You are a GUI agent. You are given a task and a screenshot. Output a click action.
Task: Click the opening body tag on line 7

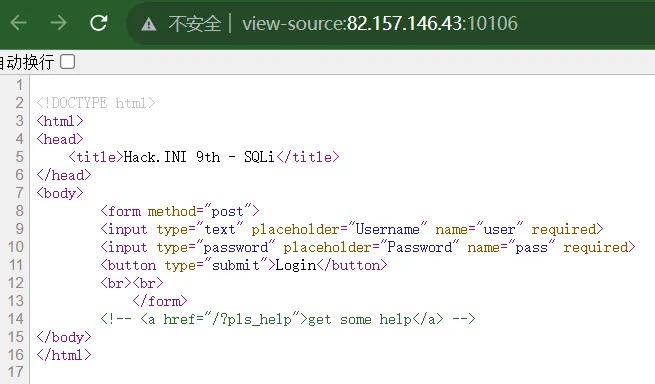pos(60,193)
